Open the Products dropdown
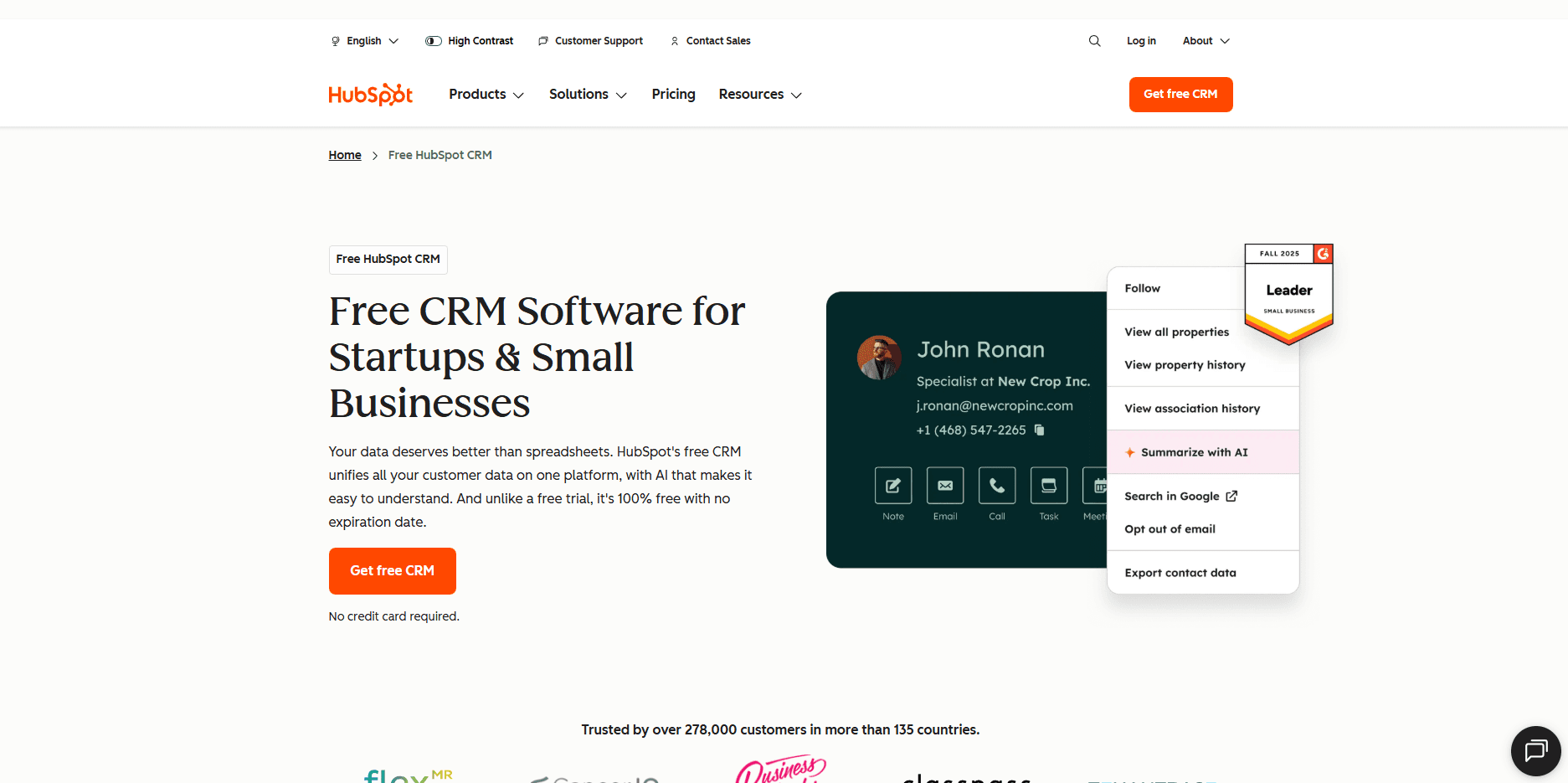1568x783 pixels. click(485, 94)
